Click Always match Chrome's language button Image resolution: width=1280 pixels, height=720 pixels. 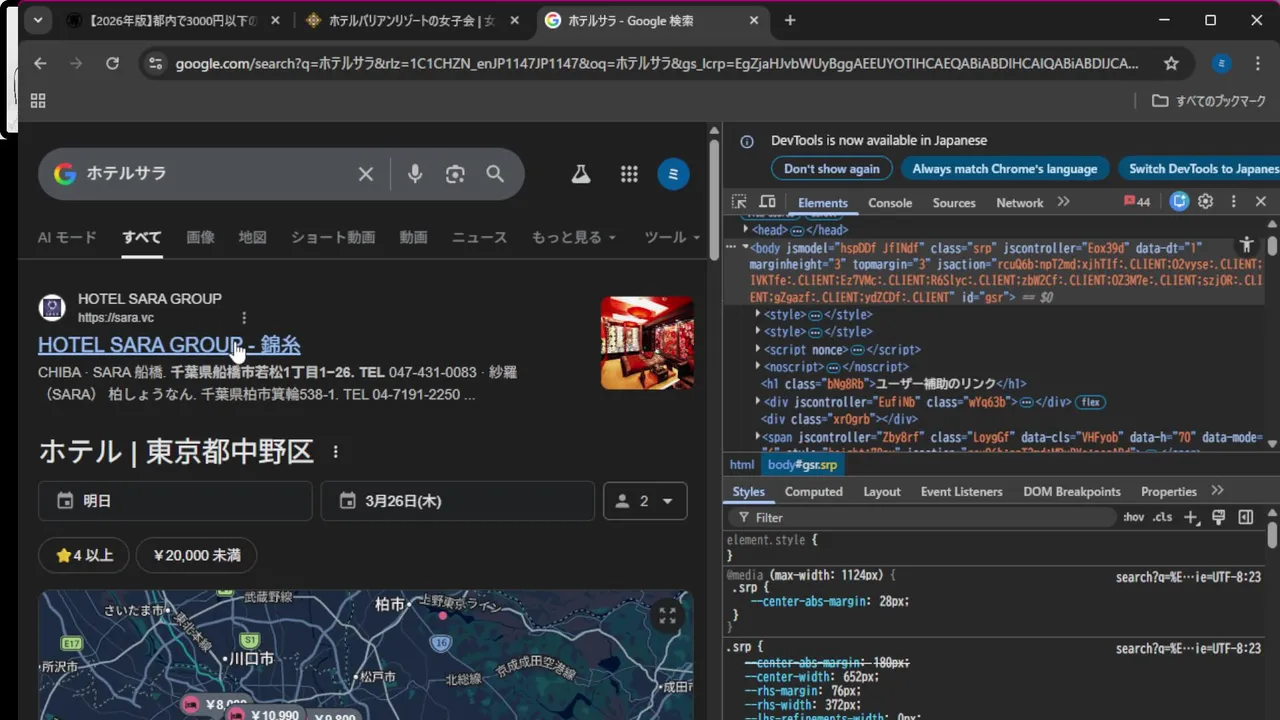(x=1005, y=169)
